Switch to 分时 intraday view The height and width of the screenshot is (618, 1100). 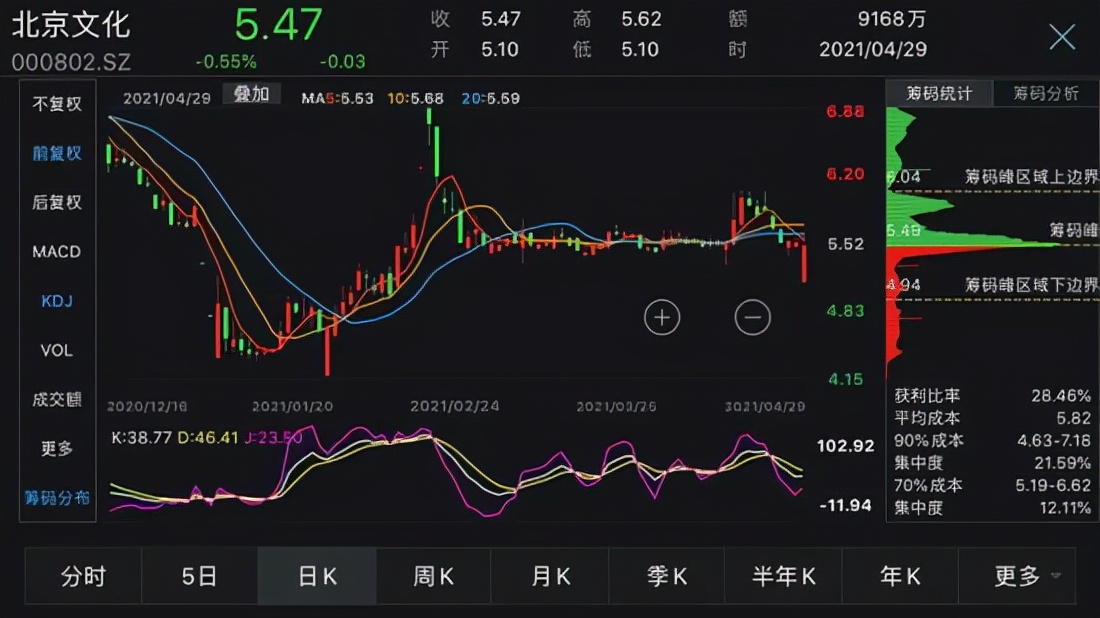coord(83,576)
